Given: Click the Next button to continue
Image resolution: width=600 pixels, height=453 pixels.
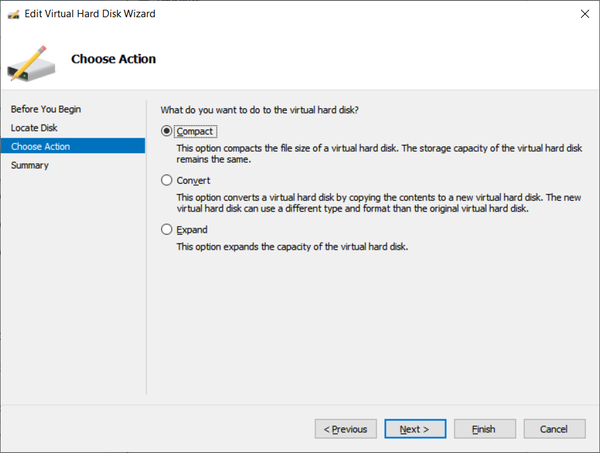Looking at the screenshot, I should click(x=415, y=429).
